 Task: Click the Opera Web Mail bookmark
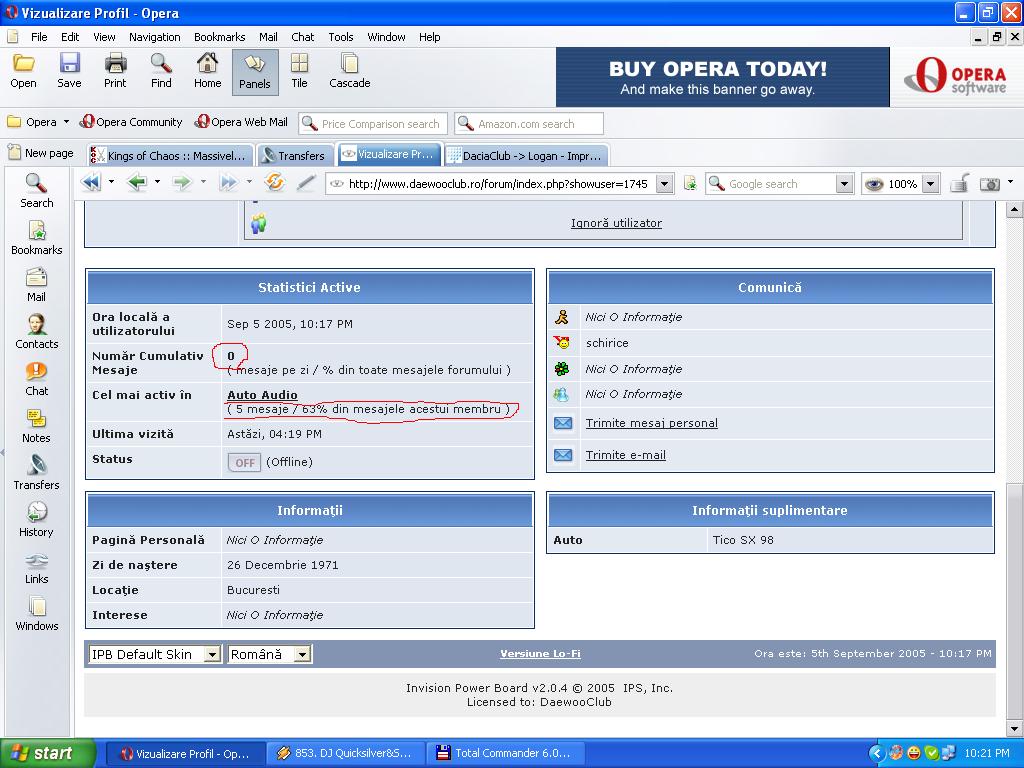[242, 122]
